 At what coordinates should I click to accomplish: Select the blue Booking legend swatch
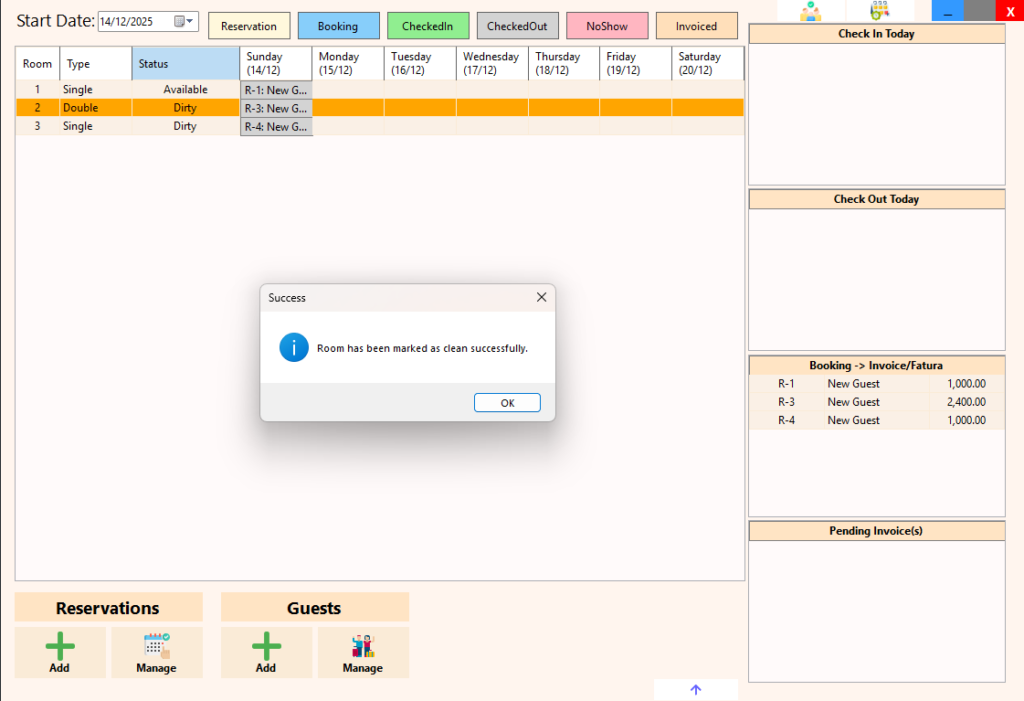pyautogui.click(x=338, y=26)
